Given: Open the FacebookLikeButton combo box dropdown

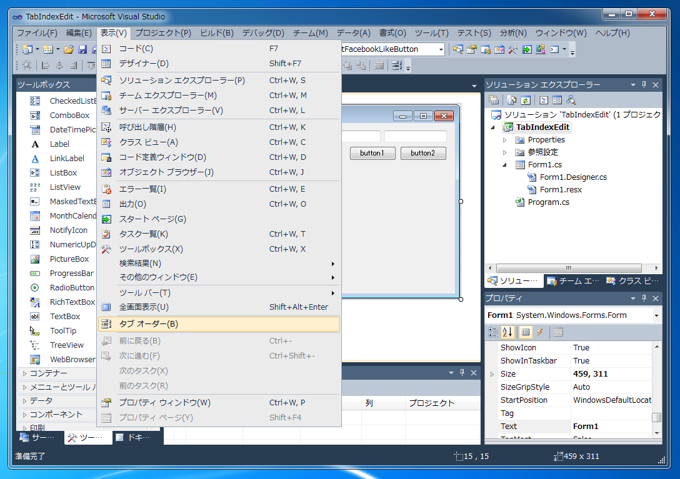Looking at the screenshot, I should 441,49.
